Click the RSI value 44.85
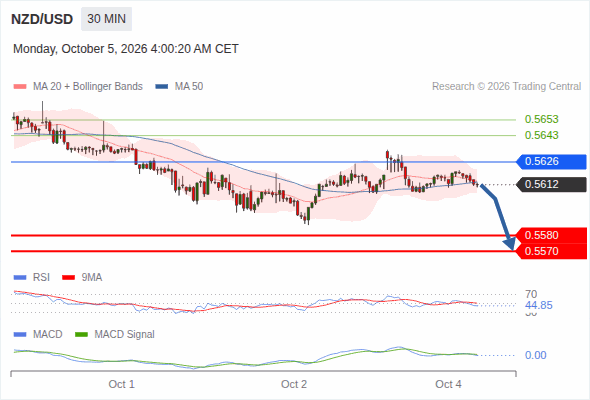590x400 pixels. point(538,306)
